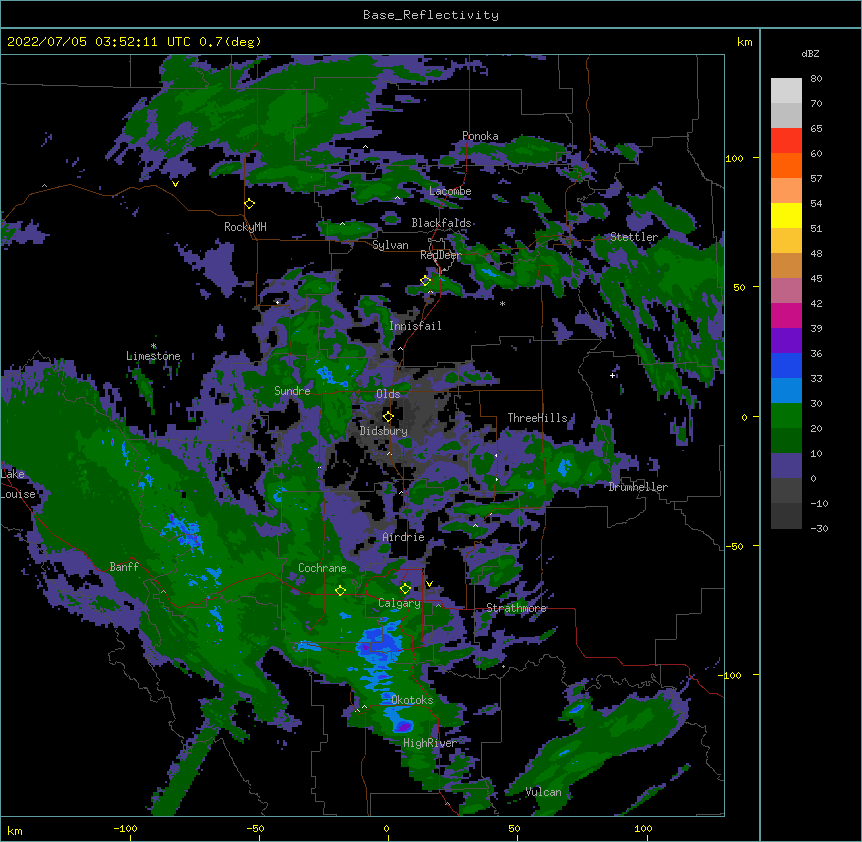Viewport: 862px width, 842px height.
Task: Click the Base_Reflectivity title text
Action: [431, 15]
